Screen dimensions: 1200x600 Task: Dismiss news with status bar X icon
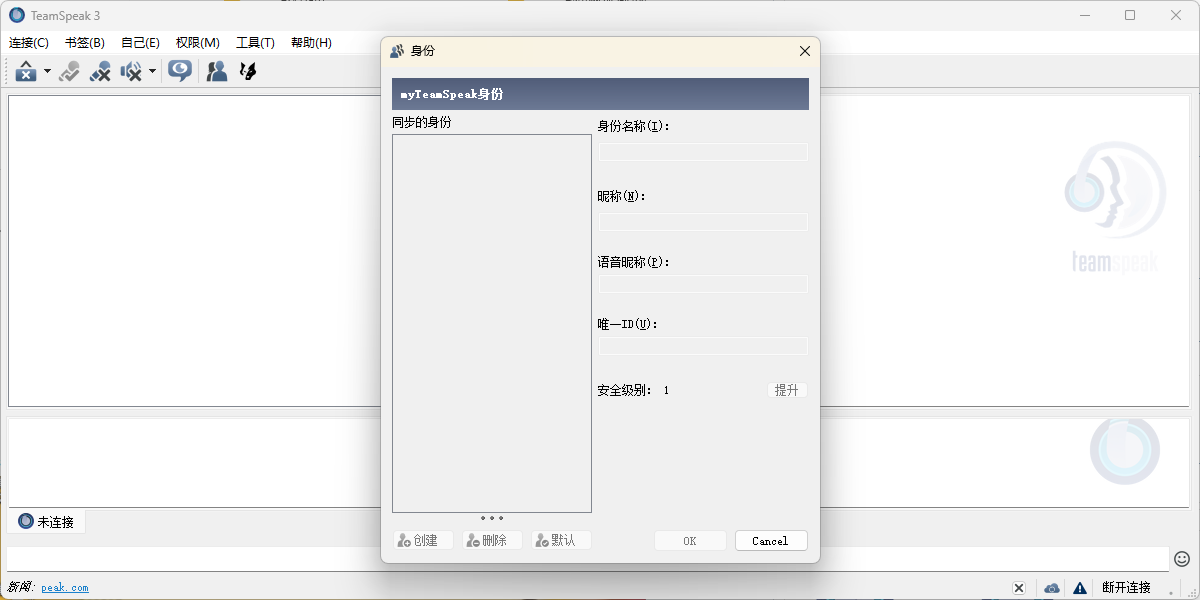[x=1019, y=588]
